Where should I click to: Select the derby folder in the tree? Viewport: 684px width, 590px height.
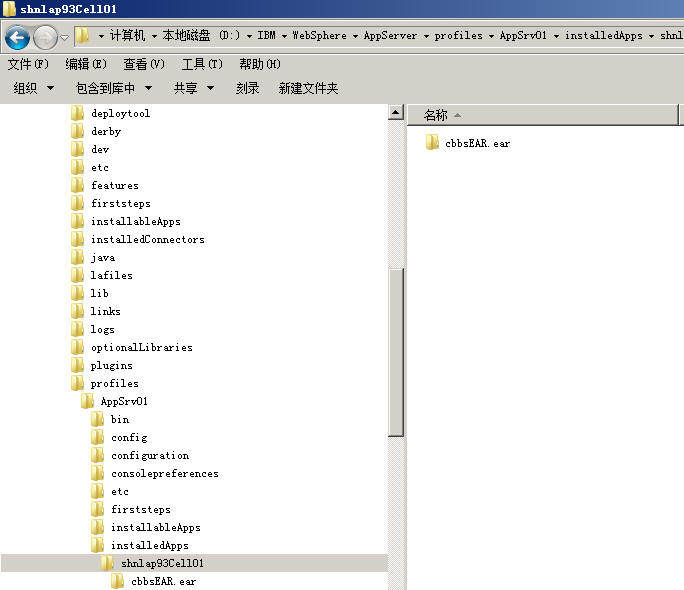tap(96, 131)
